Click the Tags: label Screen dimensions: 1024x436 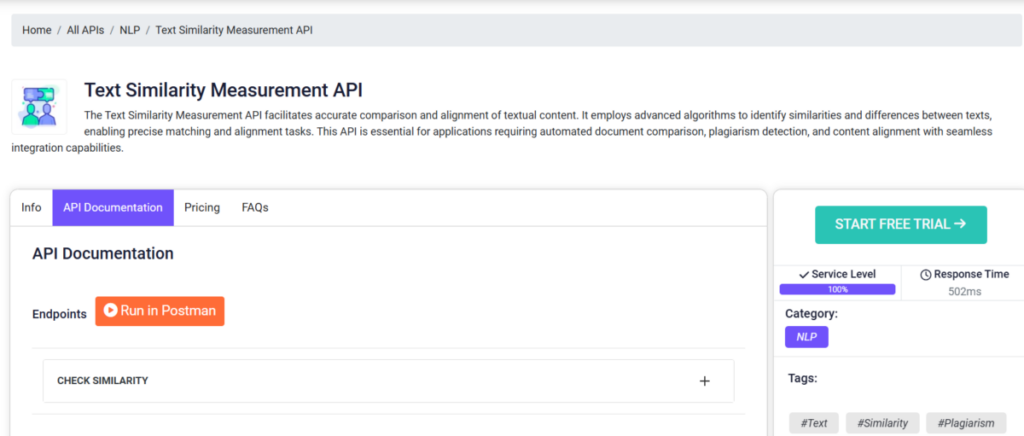coord(803,378)
